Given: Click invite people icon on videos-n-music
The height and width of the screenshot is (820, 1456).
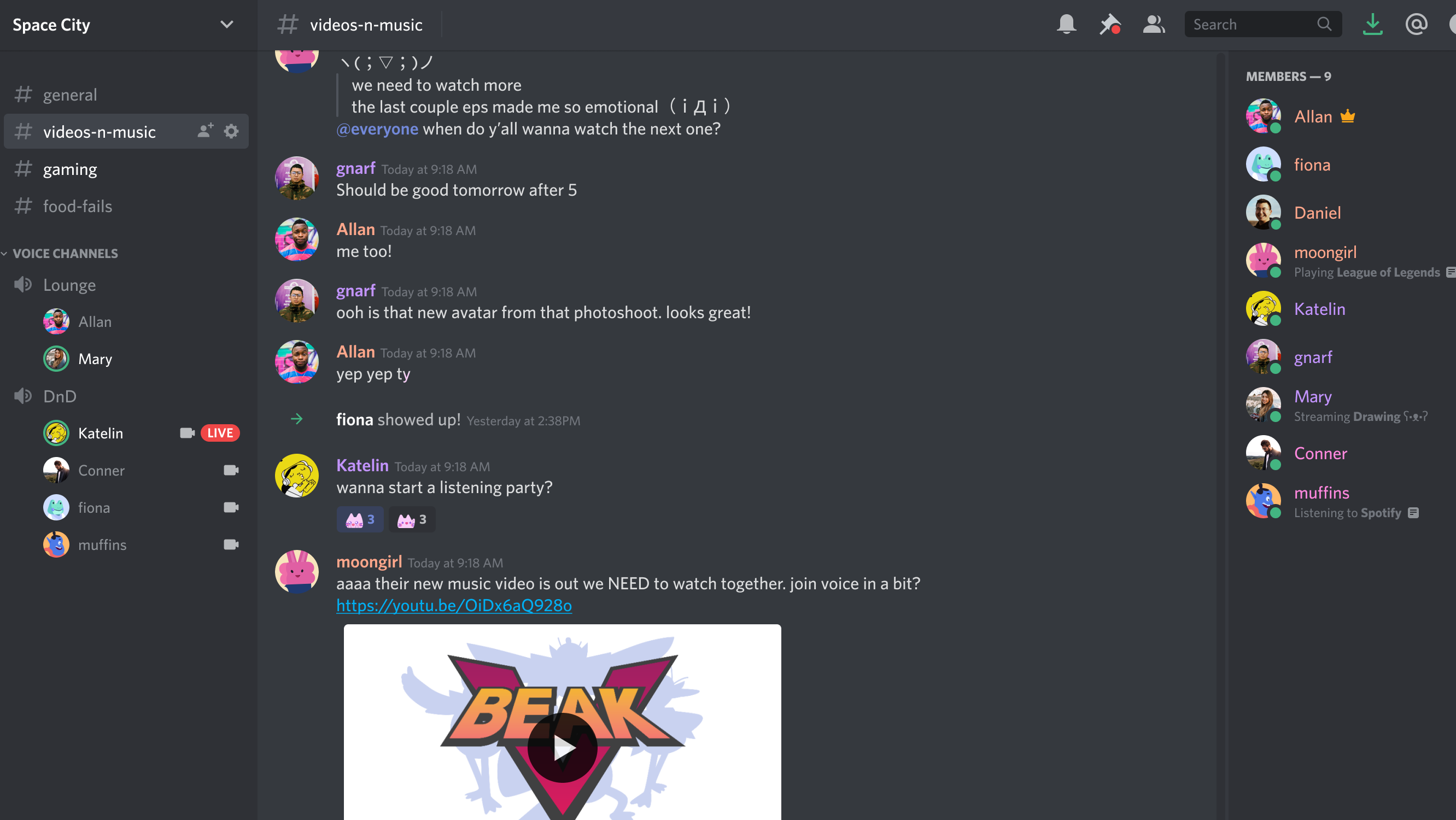Looking at the screenshot, I should coord(205,131).
